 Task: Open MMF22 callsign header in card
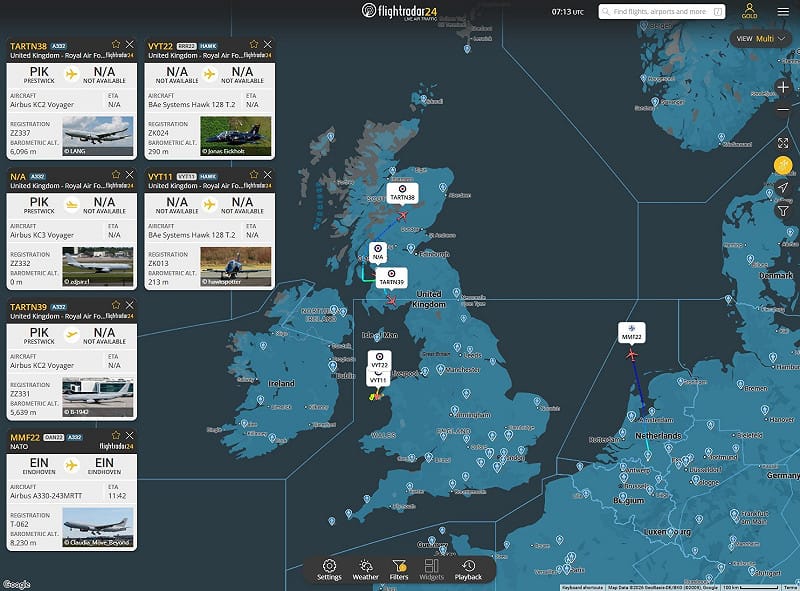click(25, 437)
